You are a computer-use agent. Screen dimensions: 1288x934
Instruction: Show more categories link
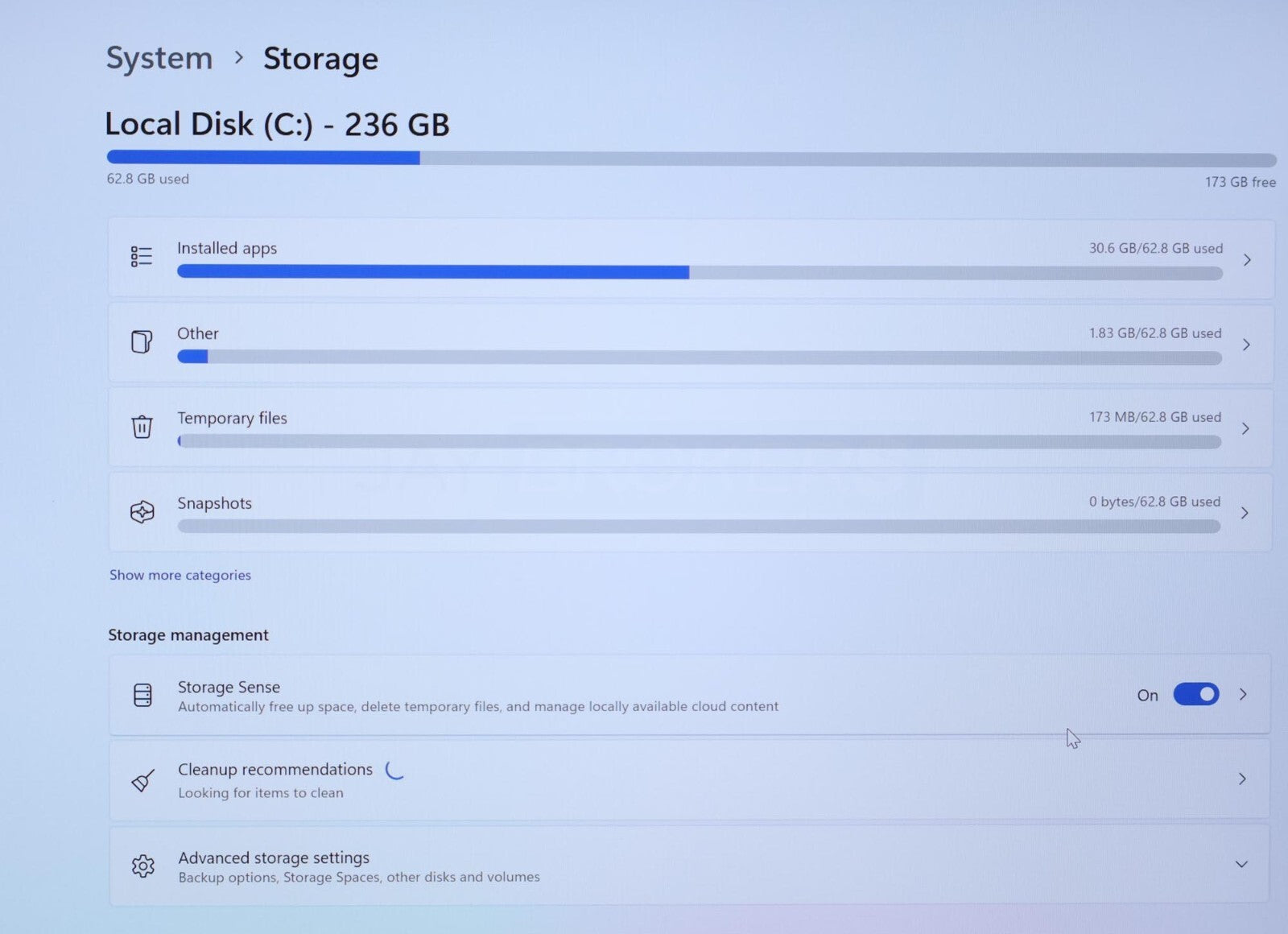pos(180,575)
